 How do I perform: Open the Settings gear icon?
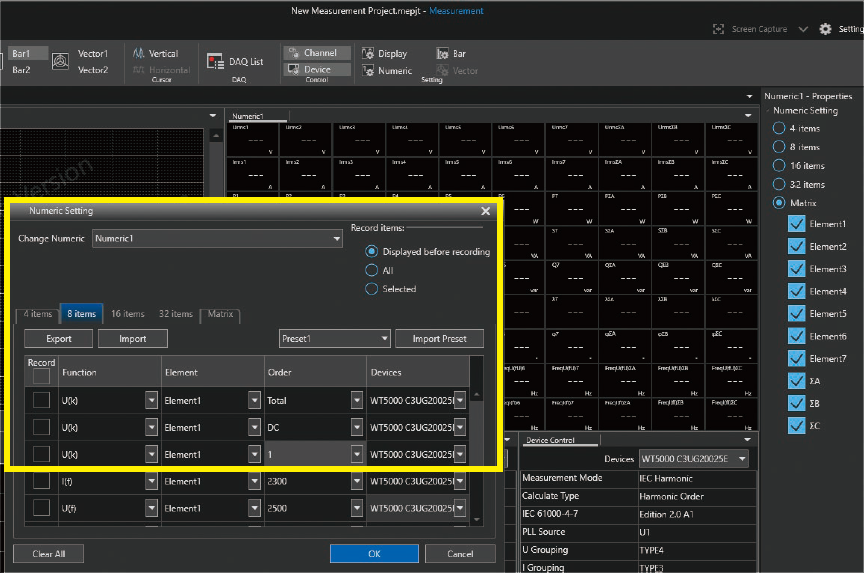pyautogui.click(x=825, y=29)
